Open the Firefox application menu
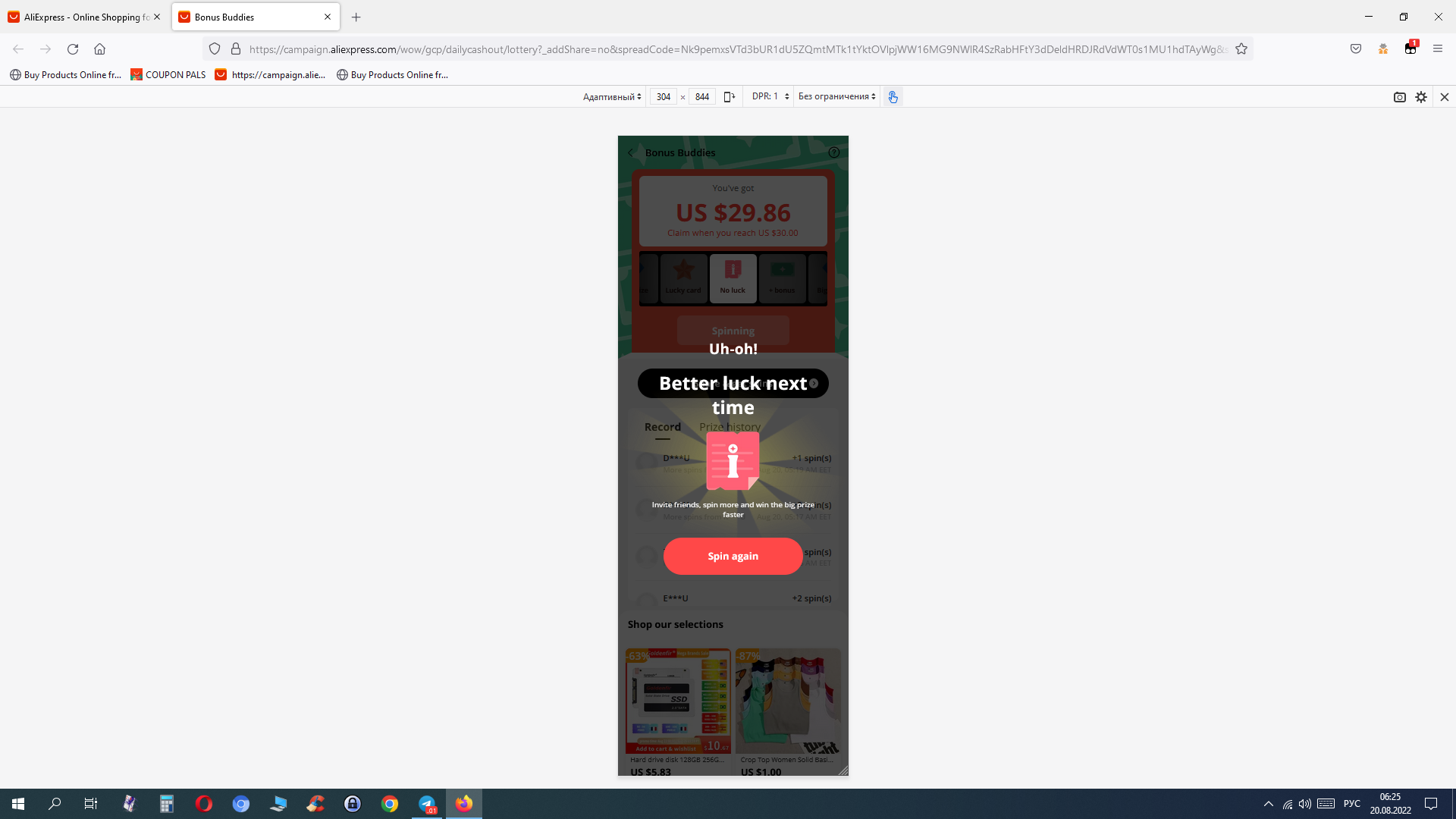This screenshot has width=1456, height=819. pos(1438,49)
